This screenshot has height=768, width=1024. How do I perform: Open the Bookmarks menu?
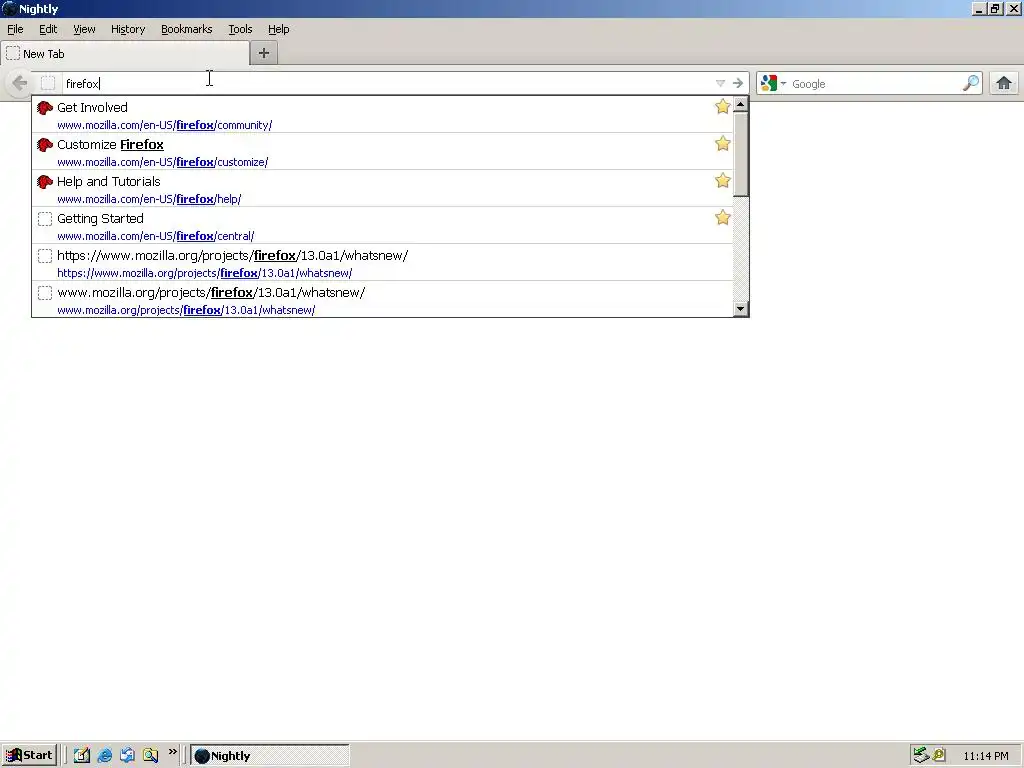[x=187, y=29]
